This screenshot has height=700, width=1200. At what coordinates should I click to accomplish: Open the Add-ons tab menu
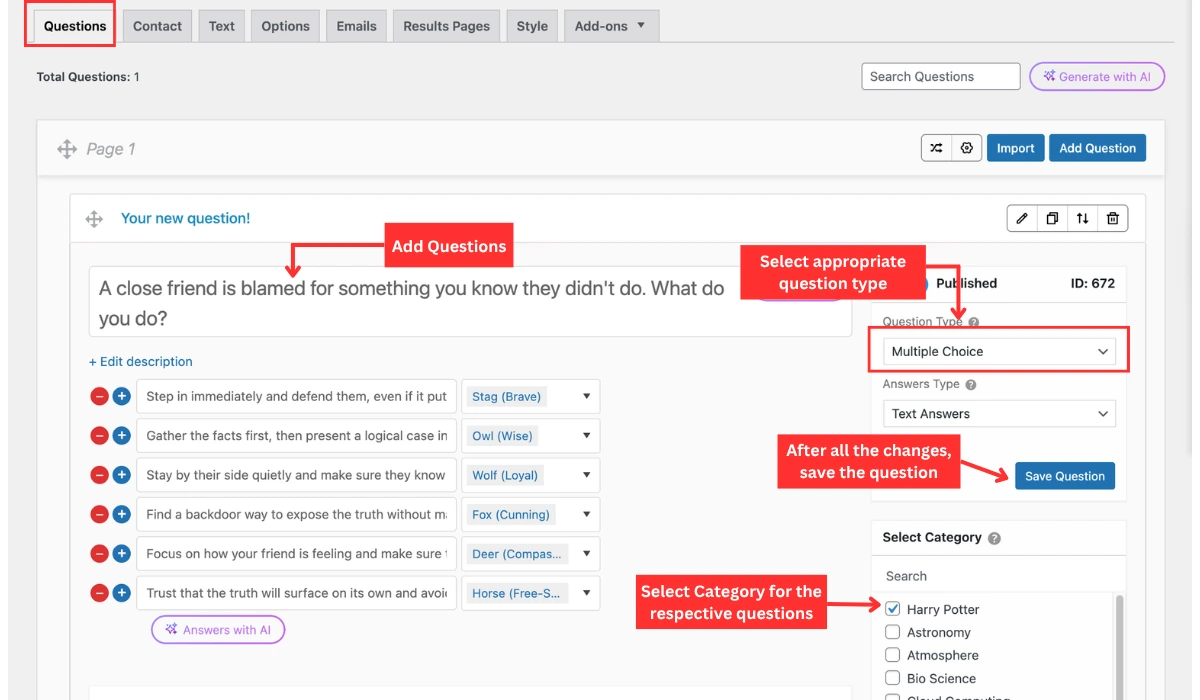coord(610,26)
